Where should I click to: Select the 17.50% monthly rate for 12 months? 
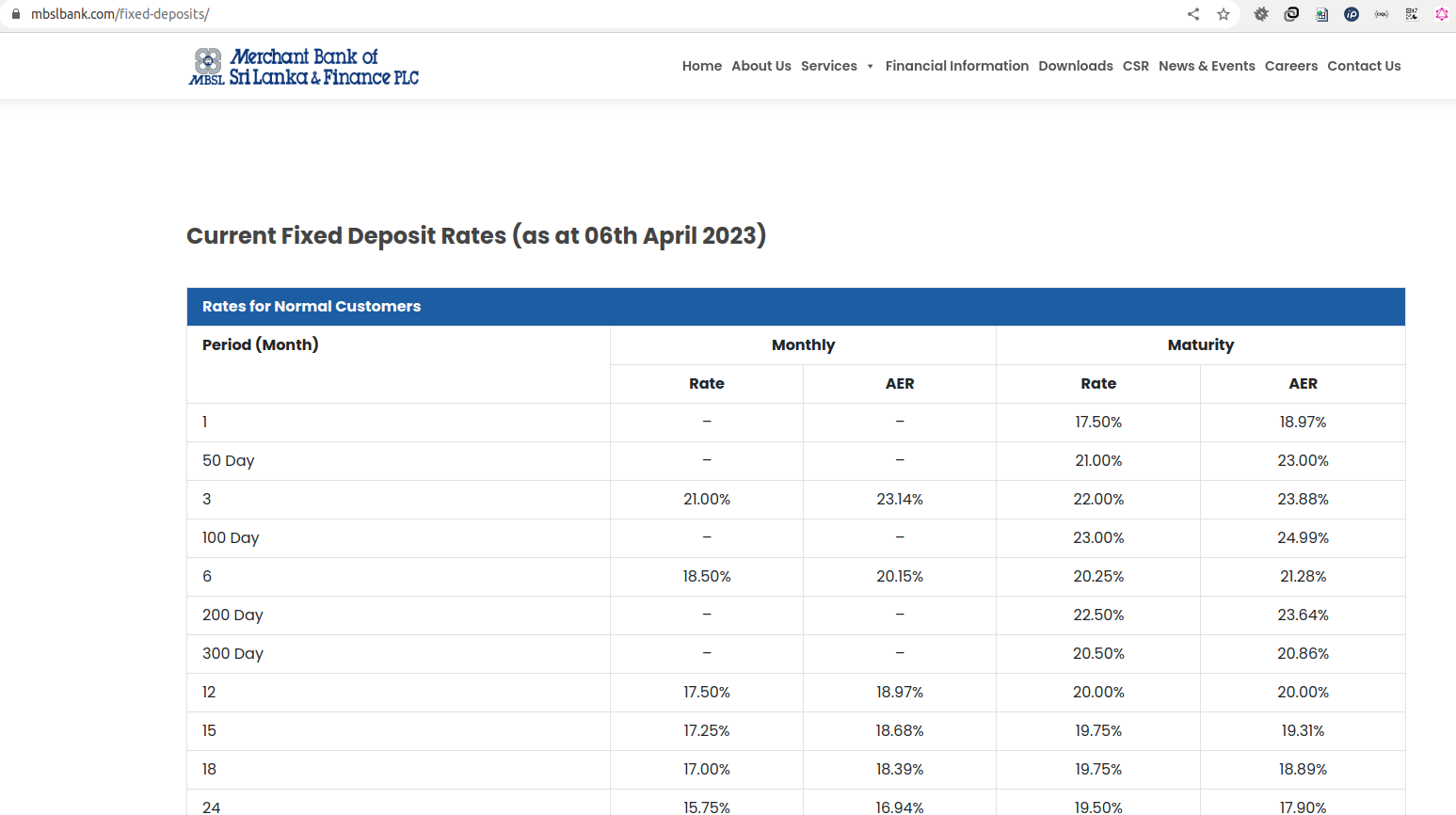[x=707, y=693]
